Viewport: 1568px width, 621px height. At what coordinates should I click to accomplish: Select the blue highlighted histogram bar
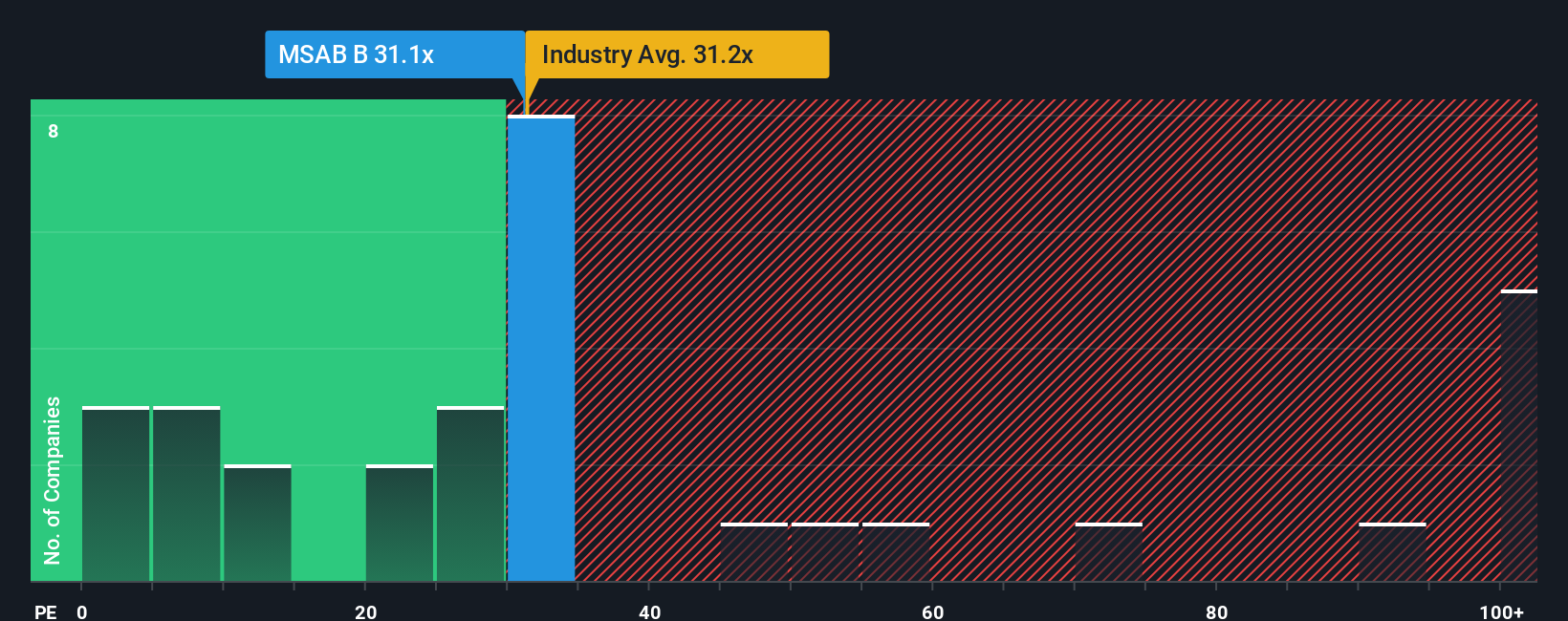click(541, 349)
